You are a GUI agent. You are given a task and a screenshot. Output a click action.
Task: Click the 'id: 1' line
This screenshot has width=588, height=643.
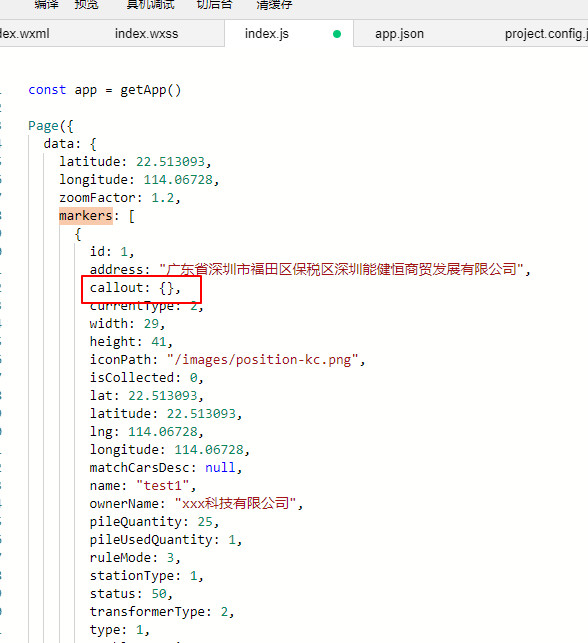112,251
